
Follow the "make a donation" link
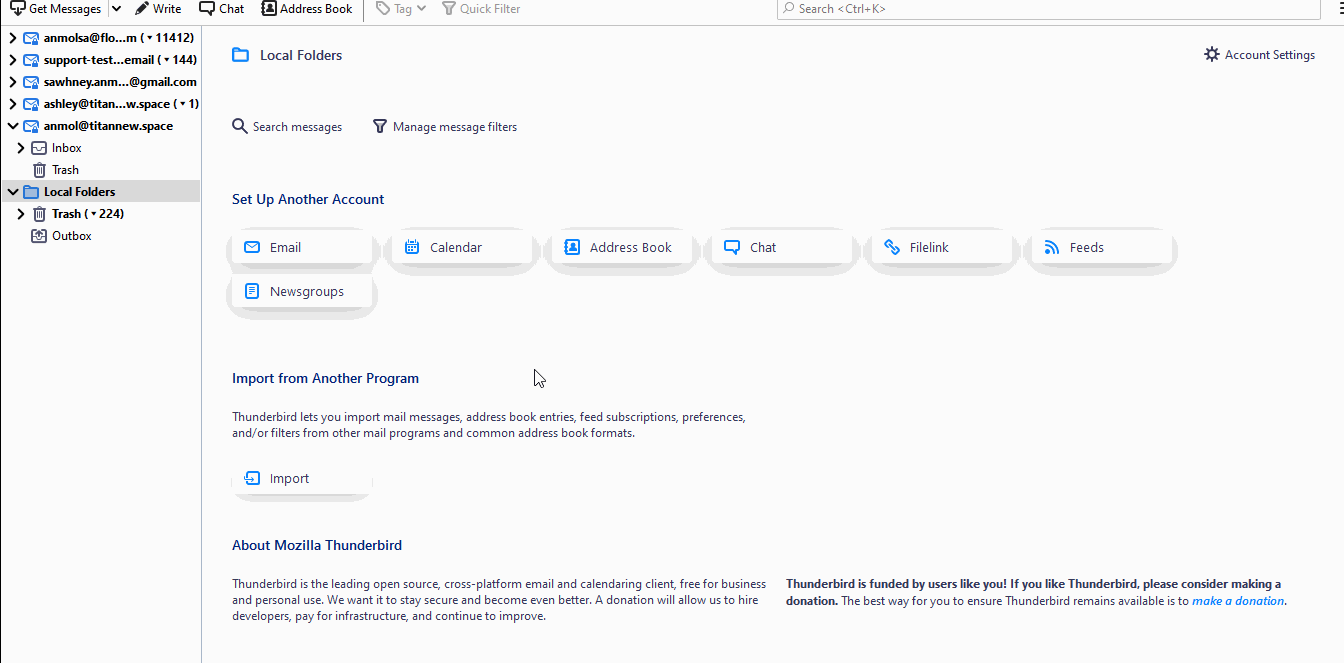[x=1238, y=601]
